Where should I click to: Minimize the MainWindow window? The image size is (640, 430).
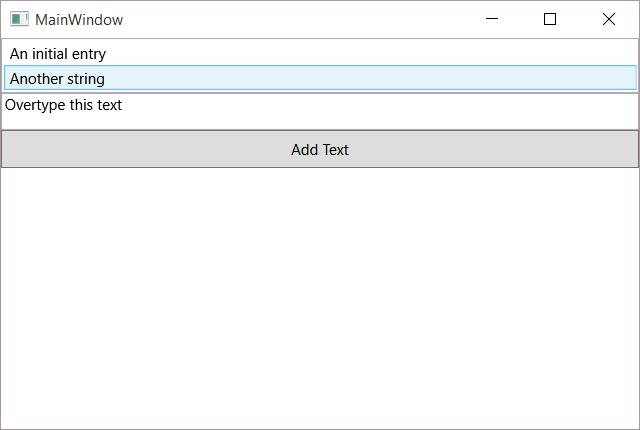click(492, 19)
